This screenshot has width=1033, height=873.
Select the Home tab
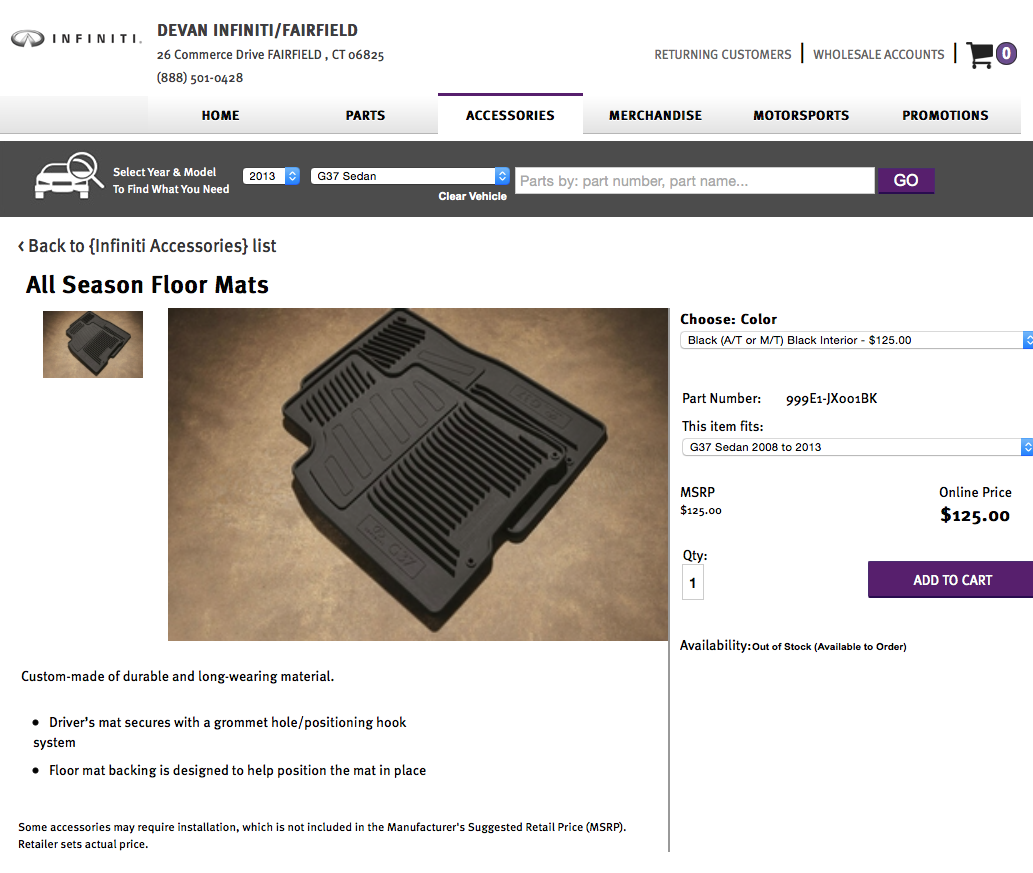[220, 115]
